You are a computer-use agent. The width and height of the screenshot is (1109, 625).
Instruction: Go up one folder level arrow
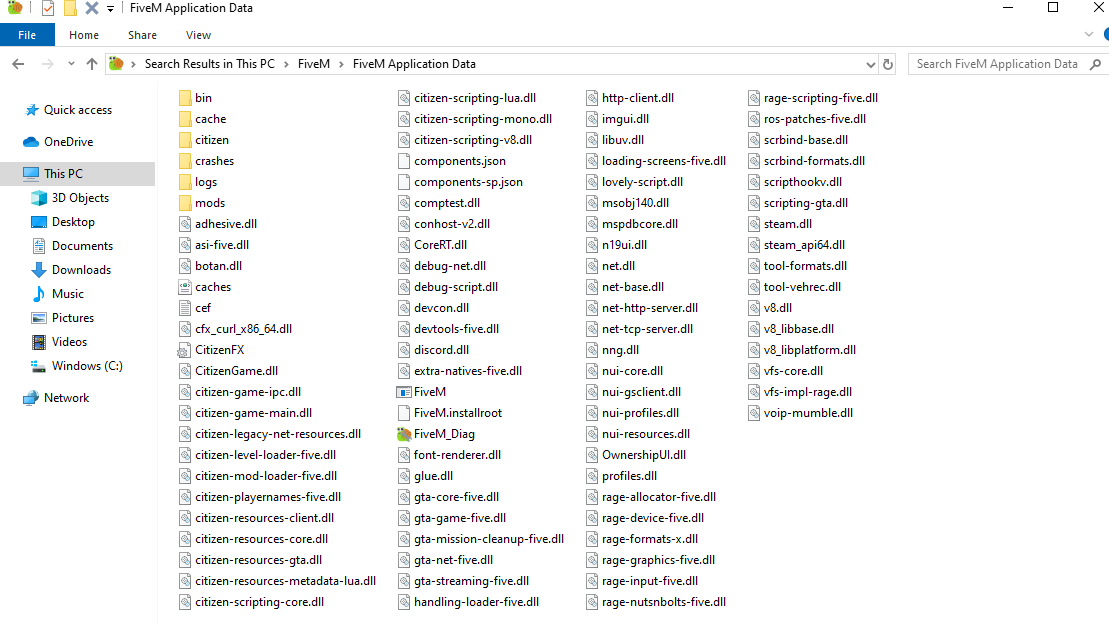tap(91, 64)
